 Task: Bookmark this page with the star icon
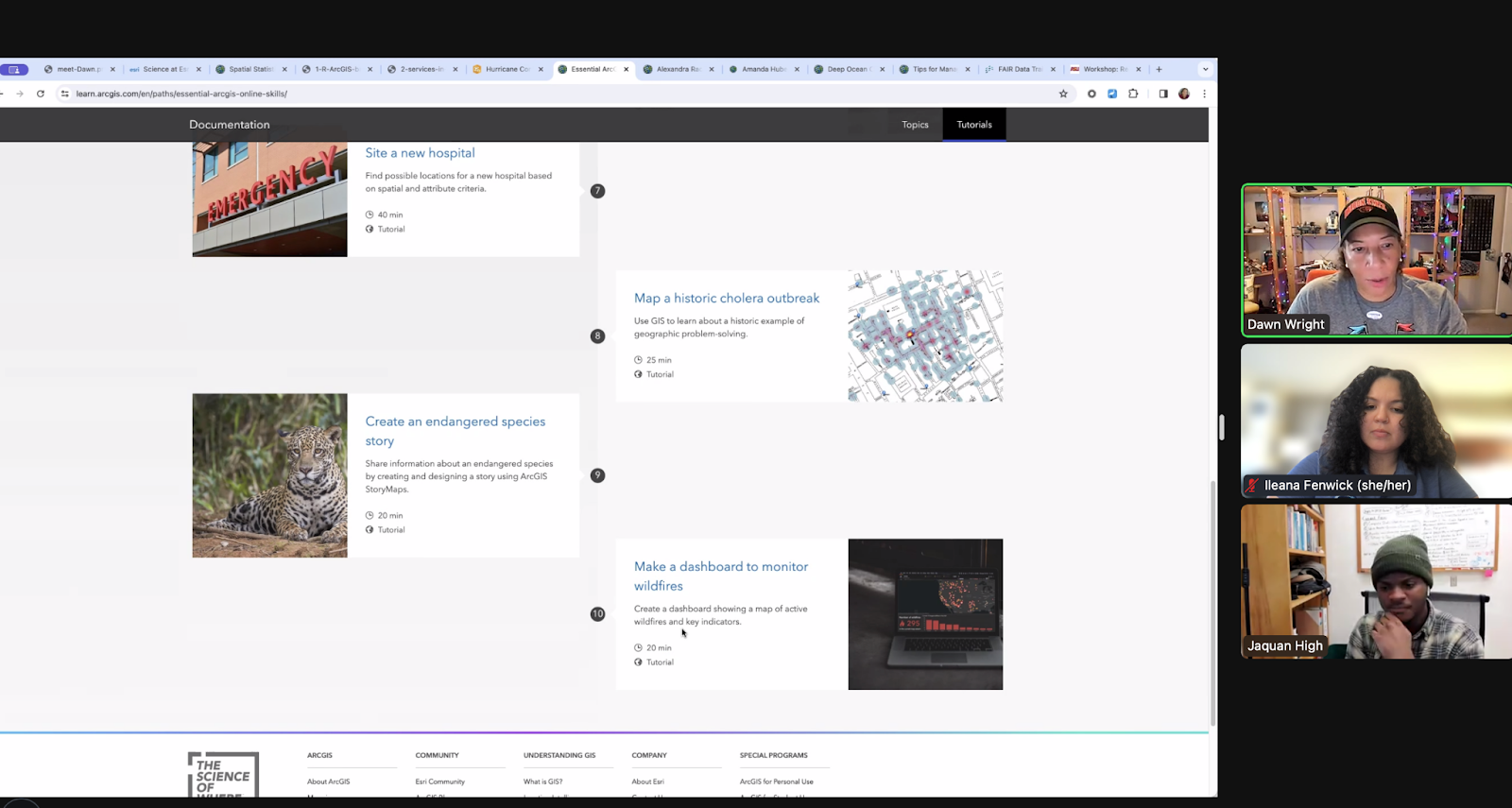pyautogui.click(x=1063, y=94)
